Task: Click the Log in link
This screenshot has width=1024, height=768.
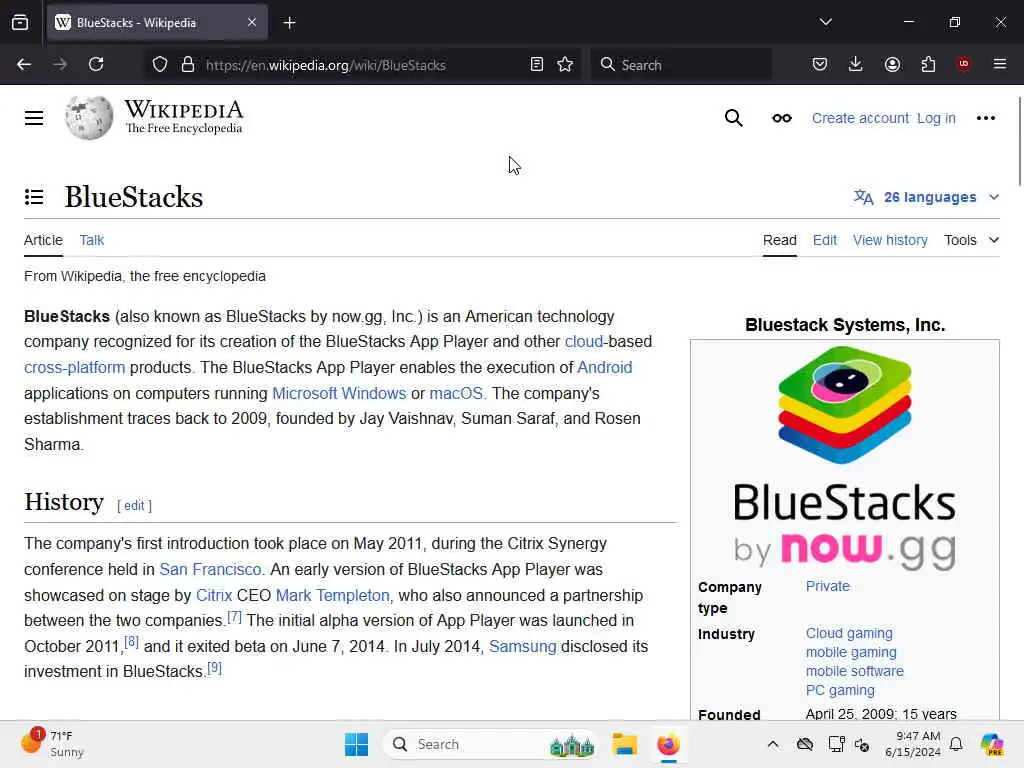Action: tap(936, 118)
